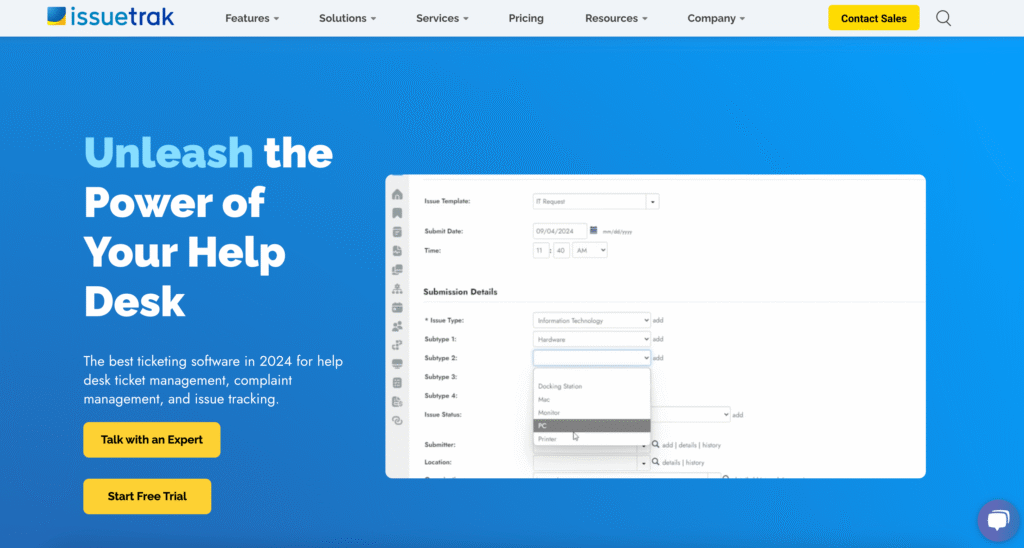Screen dimensions: 1024x548
Task: Select Mac from Subtype 2 list
Action: point(592,400)
